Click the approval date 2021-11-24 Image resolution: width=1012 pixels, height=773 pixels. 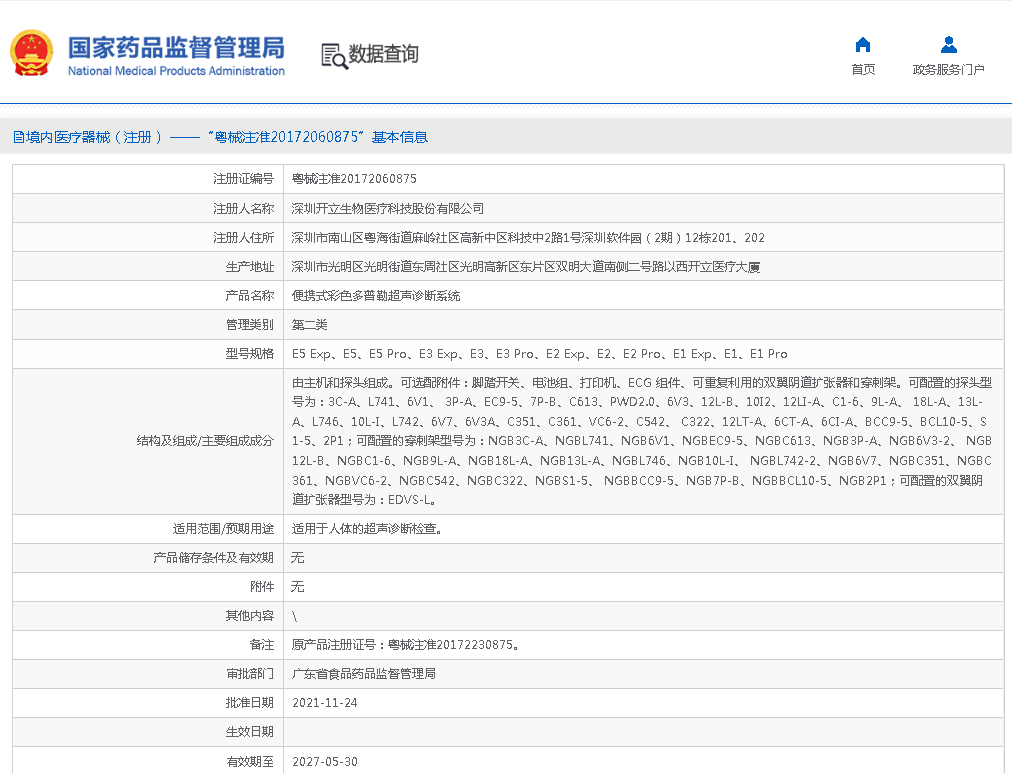324,703
